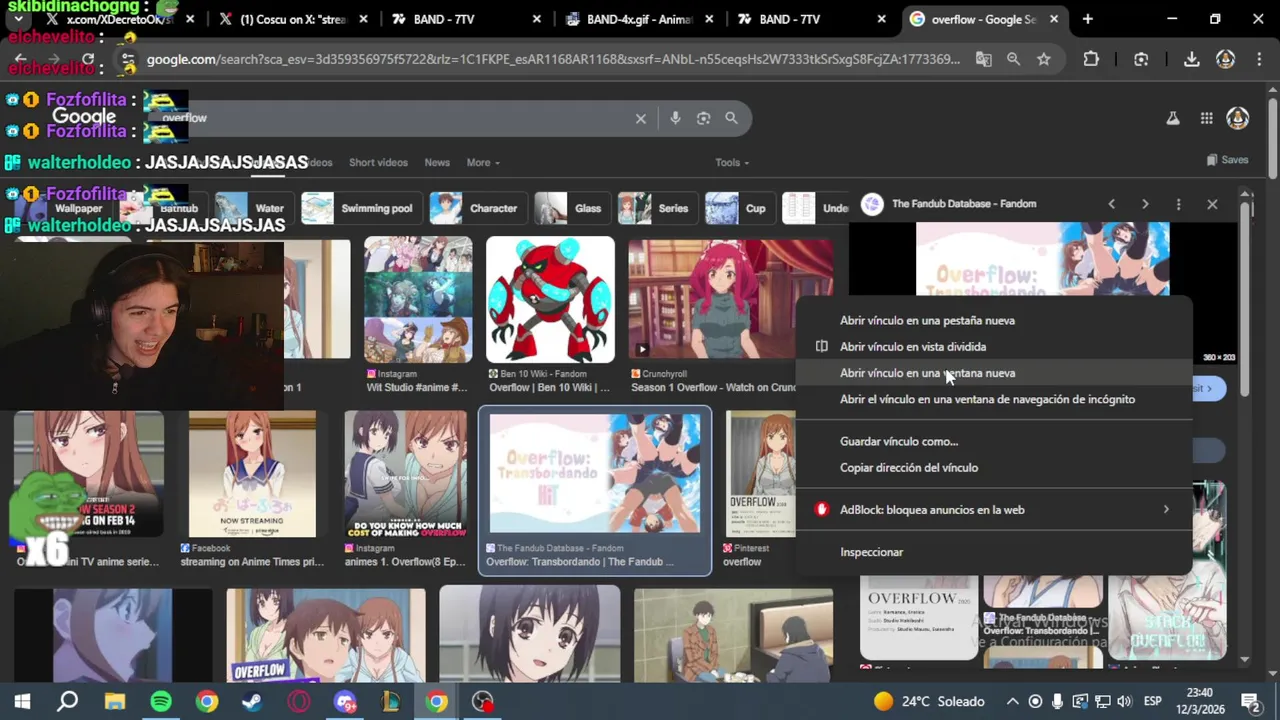
Task: Filter images by 'Series' chip
Action: [656, 208]
